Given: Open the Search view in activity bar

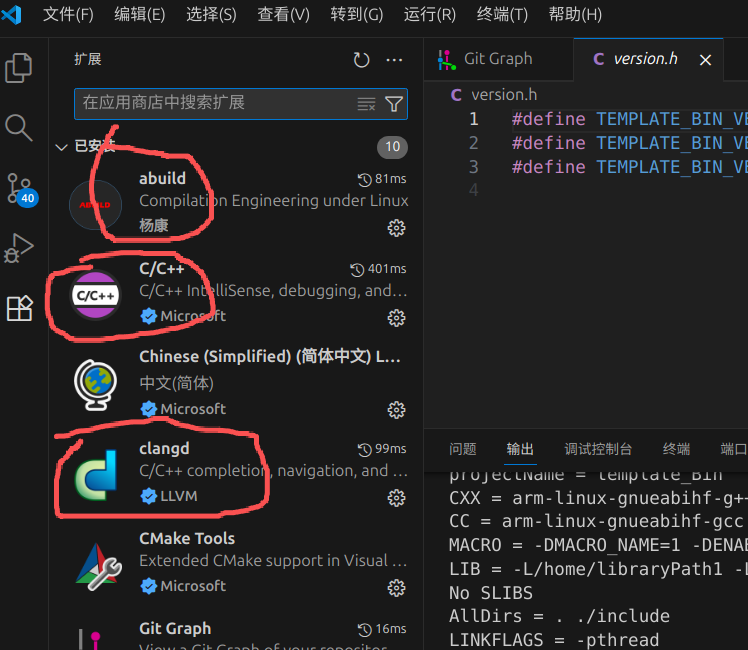Looking at the screenshot, I should 19,127.
